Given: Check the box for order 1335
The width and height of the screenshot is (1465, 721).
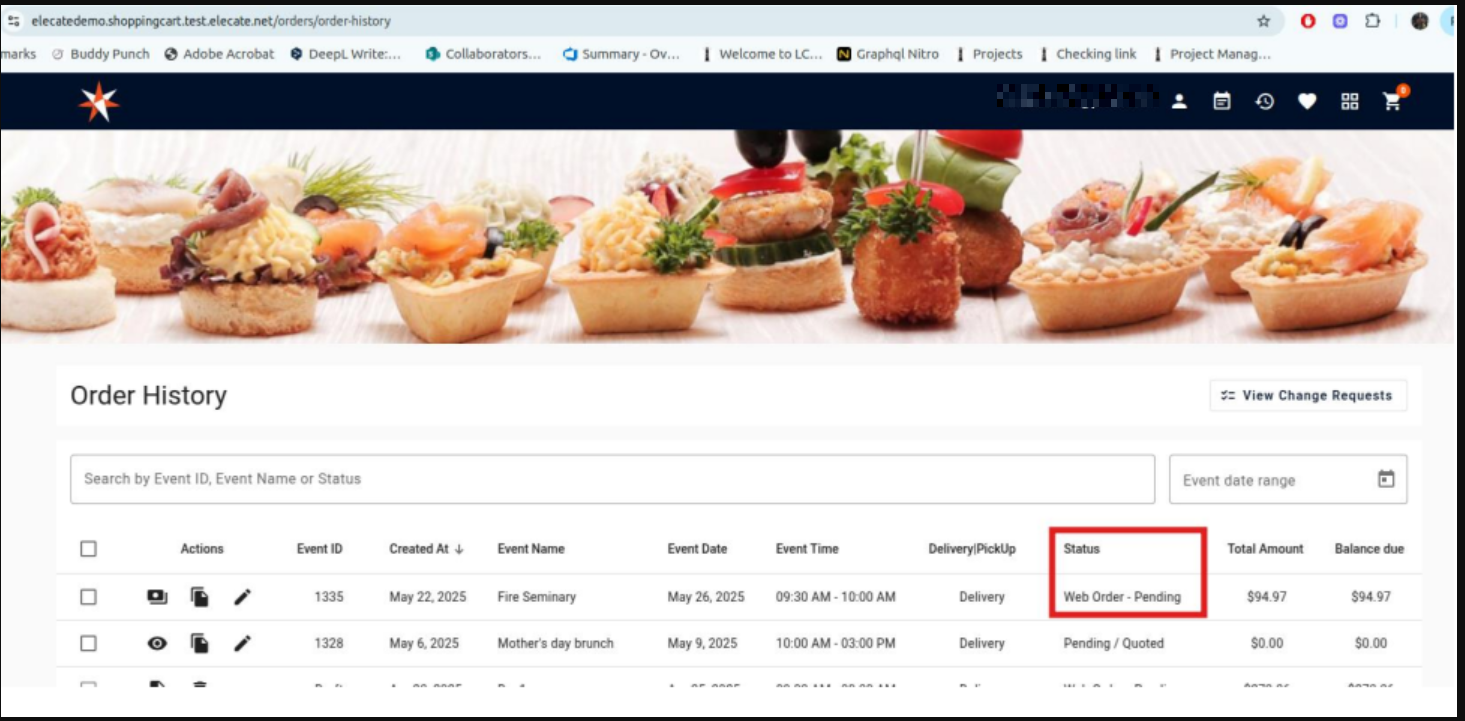Looking at the screenshot, I should click(x=89, y=597).
